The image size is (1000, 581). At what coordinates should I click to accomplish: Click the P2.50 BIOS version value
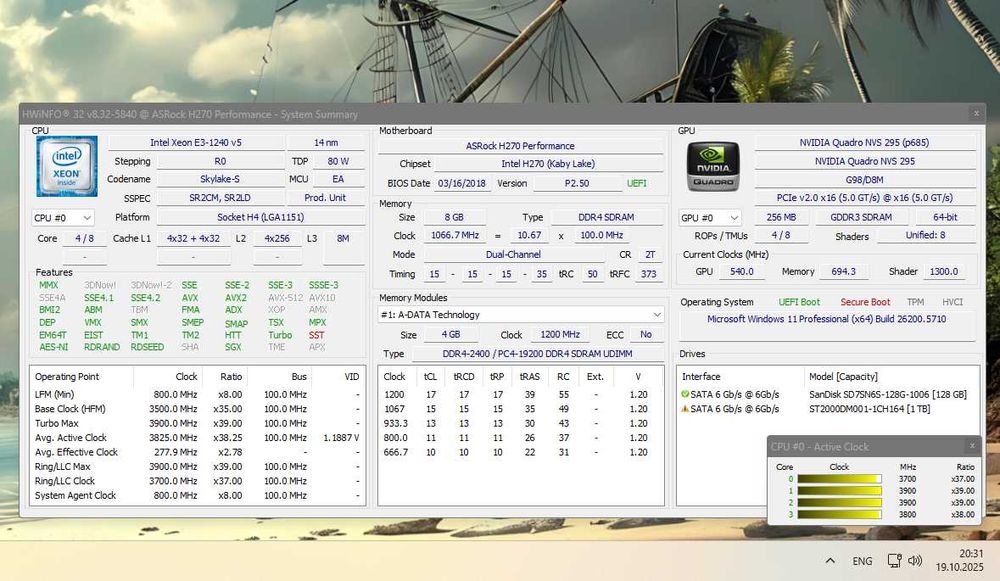tap(577, 183)
